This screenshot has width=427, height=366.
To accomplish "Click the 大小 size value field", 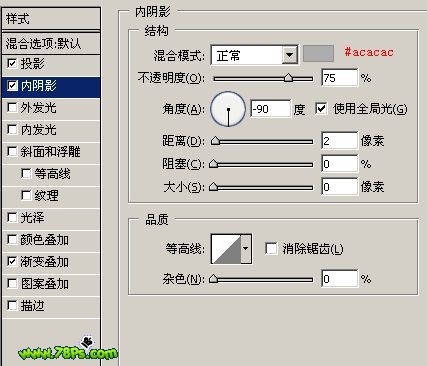I will coord(340,186).
